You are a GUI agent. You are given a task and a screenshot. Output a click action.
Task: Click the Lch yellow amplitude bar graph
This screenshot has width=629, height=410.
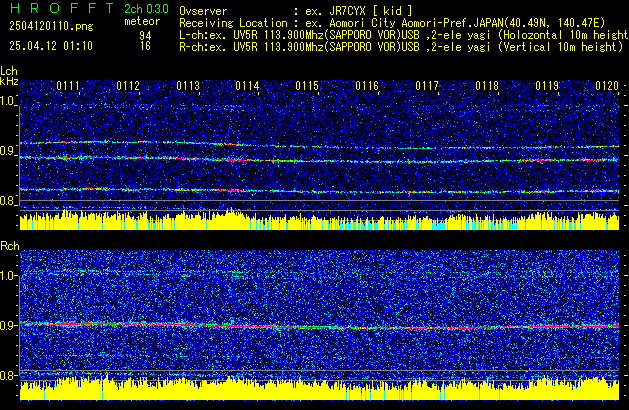(x=319, y=220)
